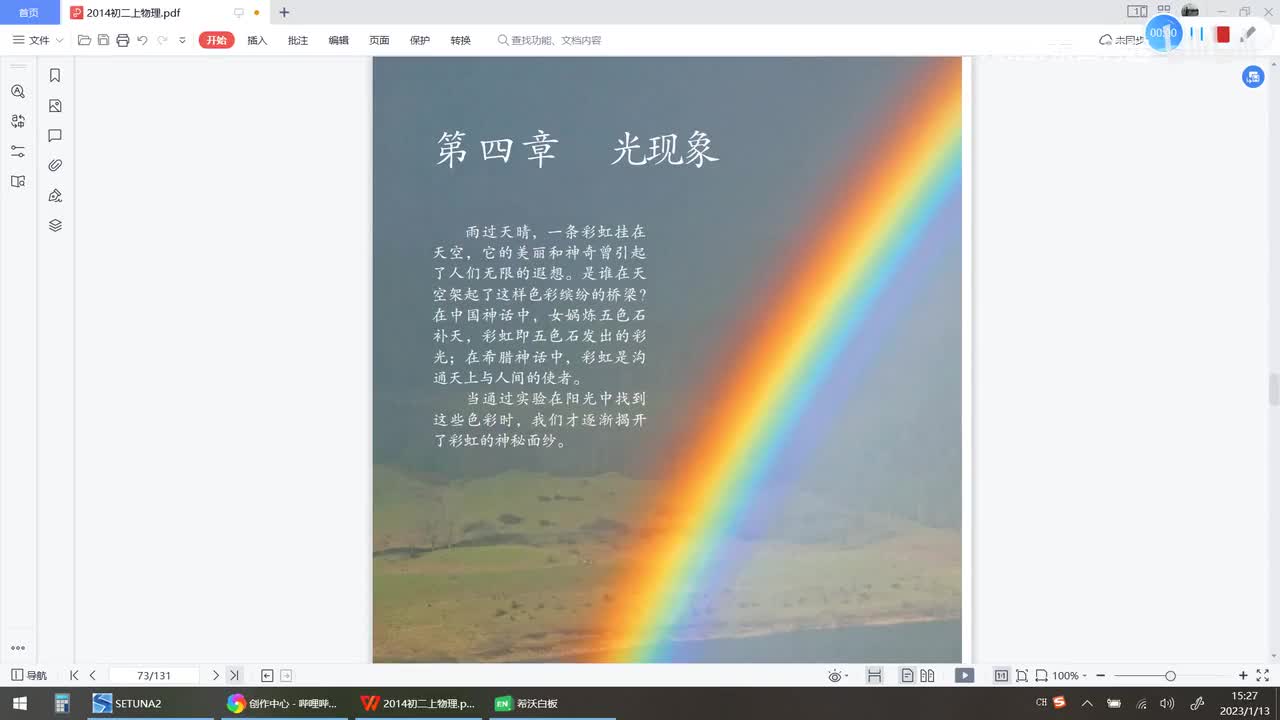Go to next page

click(215, 675)
